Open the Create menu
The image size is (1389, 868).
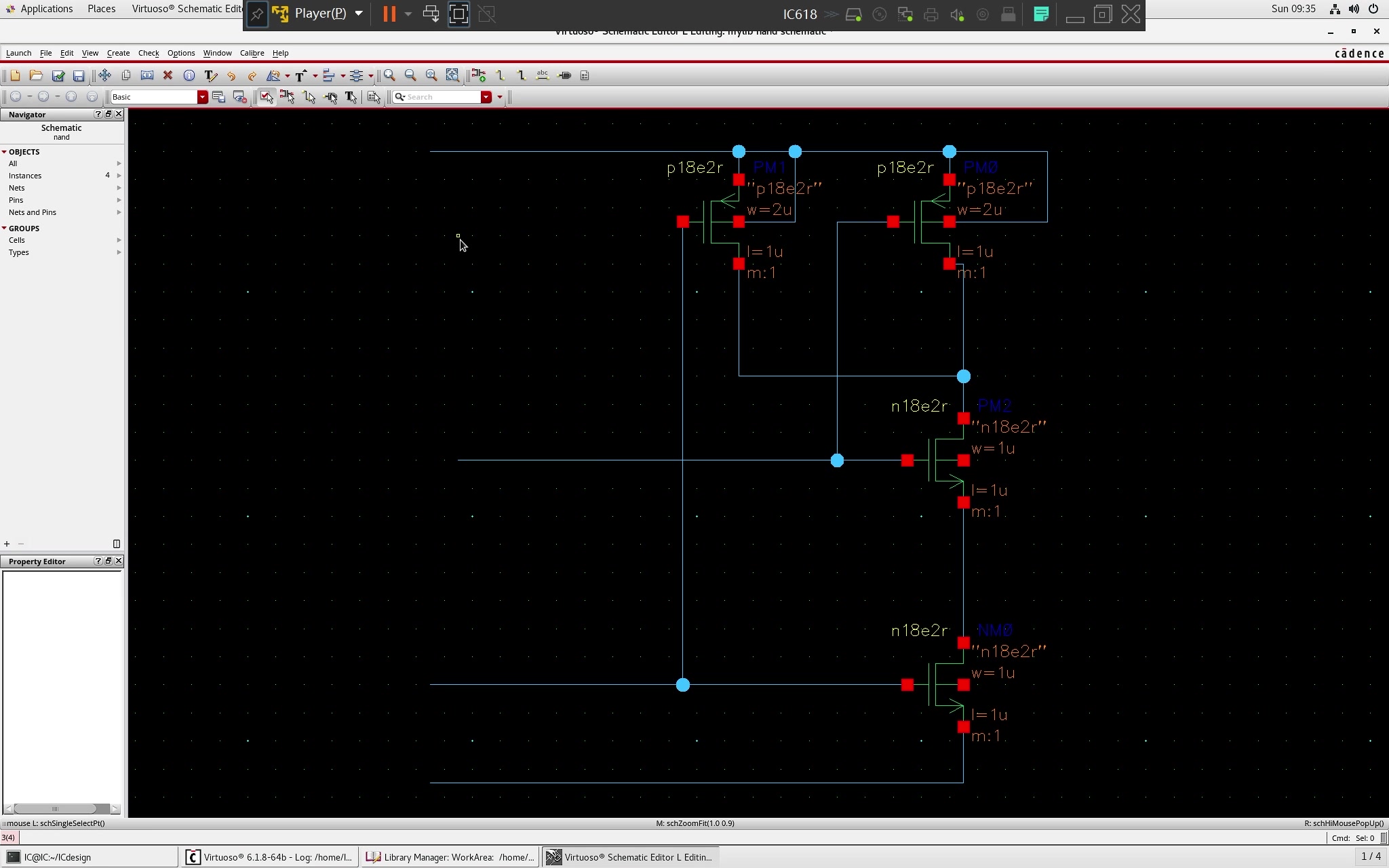[118, 53]
